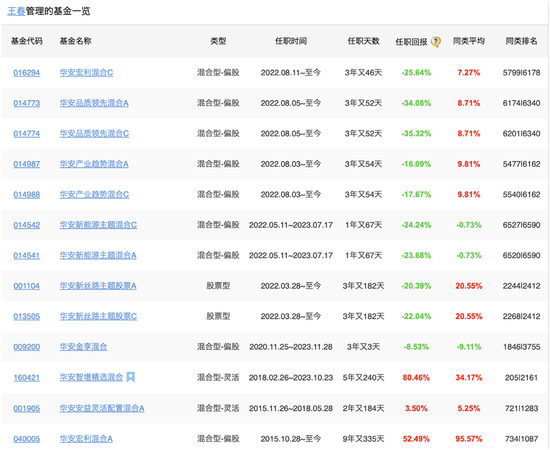Open fund code 014988
Viewport: 550px width, 450px height.
coord(27,195)
